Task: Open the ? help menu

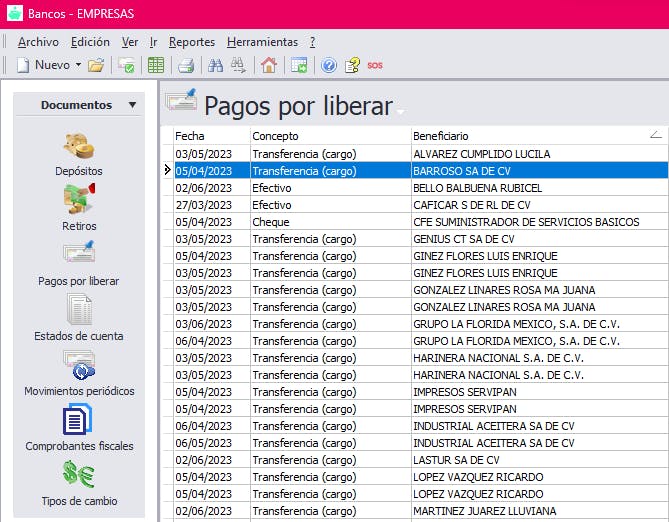Action: [x=312, y=42]
